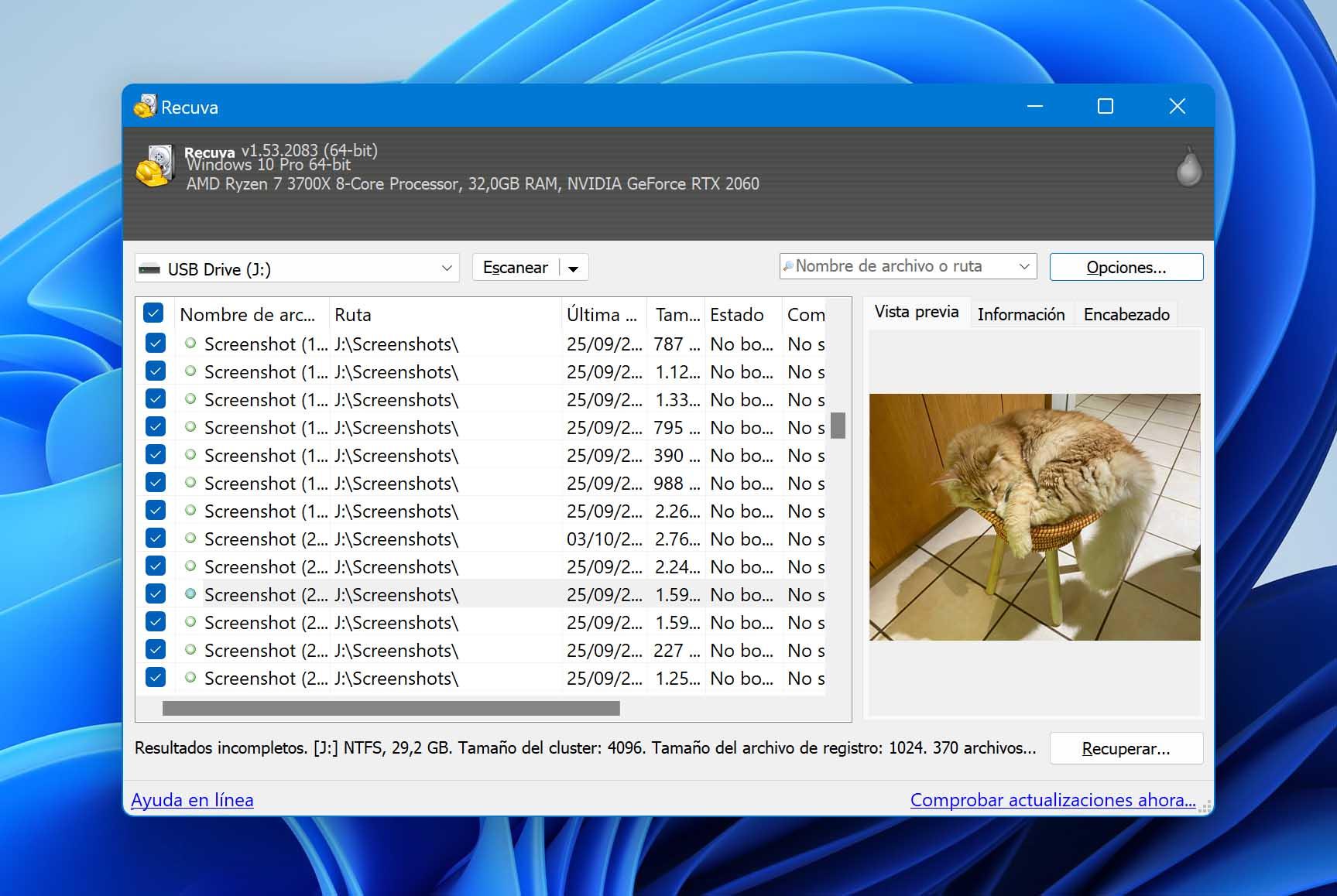Click the horizontal scrollbar of file list

point(391,708)
